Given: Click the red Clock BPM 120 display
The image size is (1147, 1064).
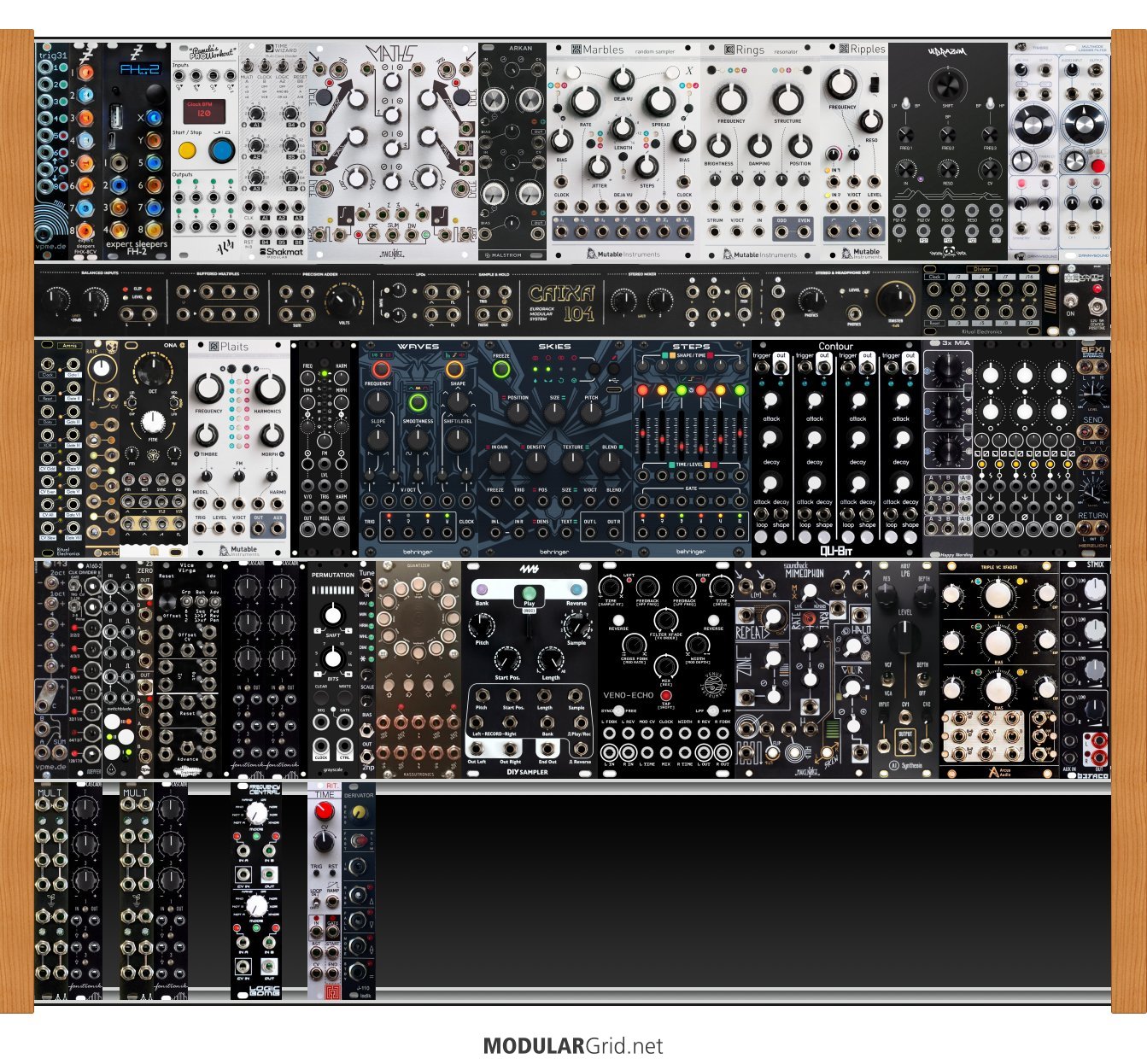Looking at the screenshot, I should [205, 110].
